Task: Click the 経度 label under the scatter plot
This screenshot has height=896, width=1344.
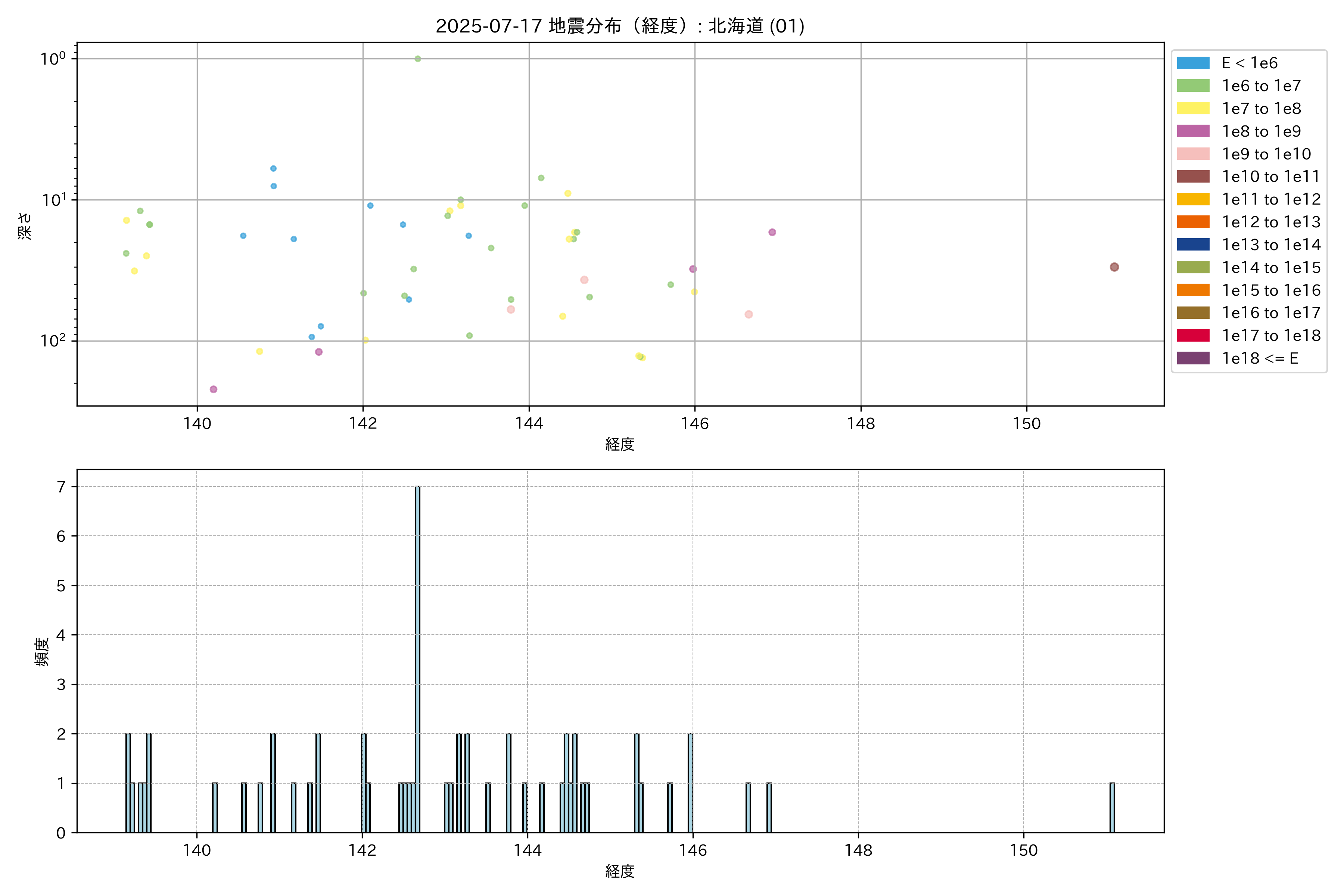Action: pyautogui.click(x=620, y=444)
